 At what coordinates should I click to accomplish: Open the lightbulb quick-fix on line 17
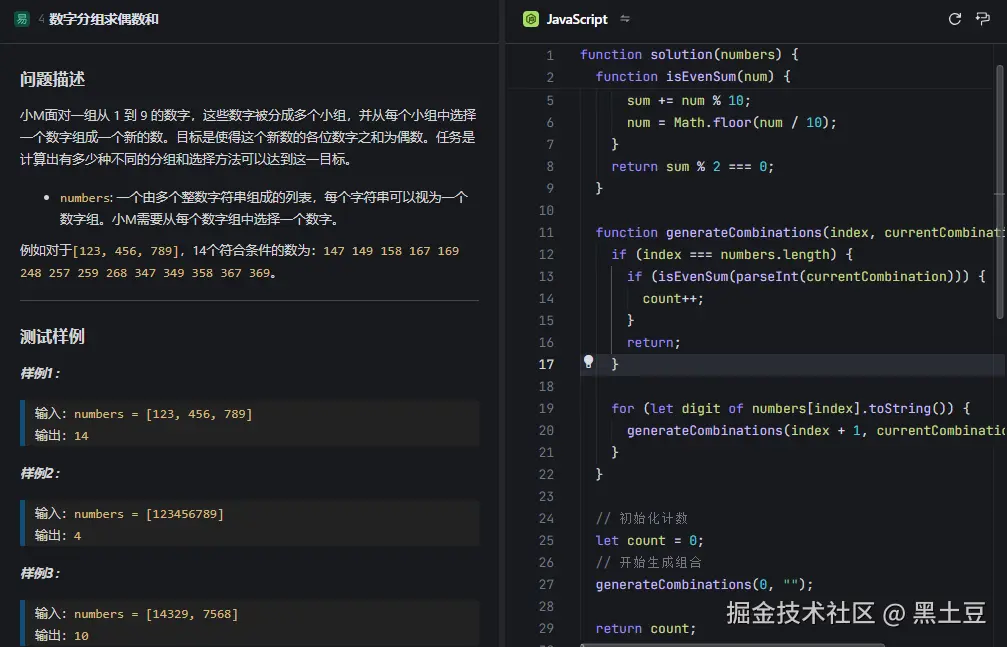[x=588, y=362]
